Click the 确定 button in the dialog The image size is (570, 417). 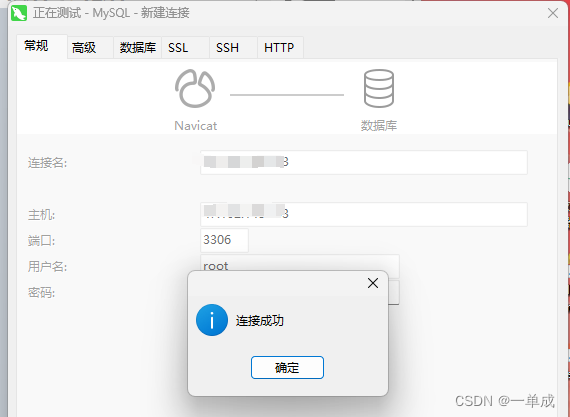[x=287, y=368]
